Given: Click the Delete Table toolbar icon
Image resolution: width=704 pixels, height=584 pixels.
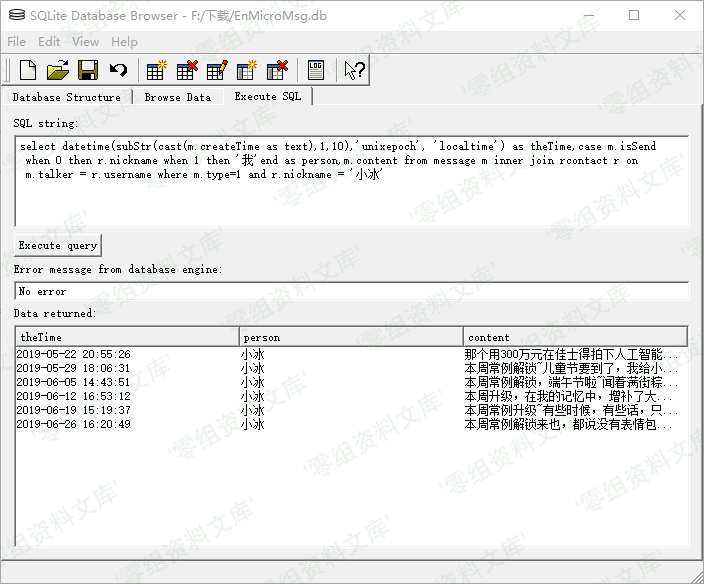Looking at the screenshot, I should pyautogui.click(x=187, y=70).
